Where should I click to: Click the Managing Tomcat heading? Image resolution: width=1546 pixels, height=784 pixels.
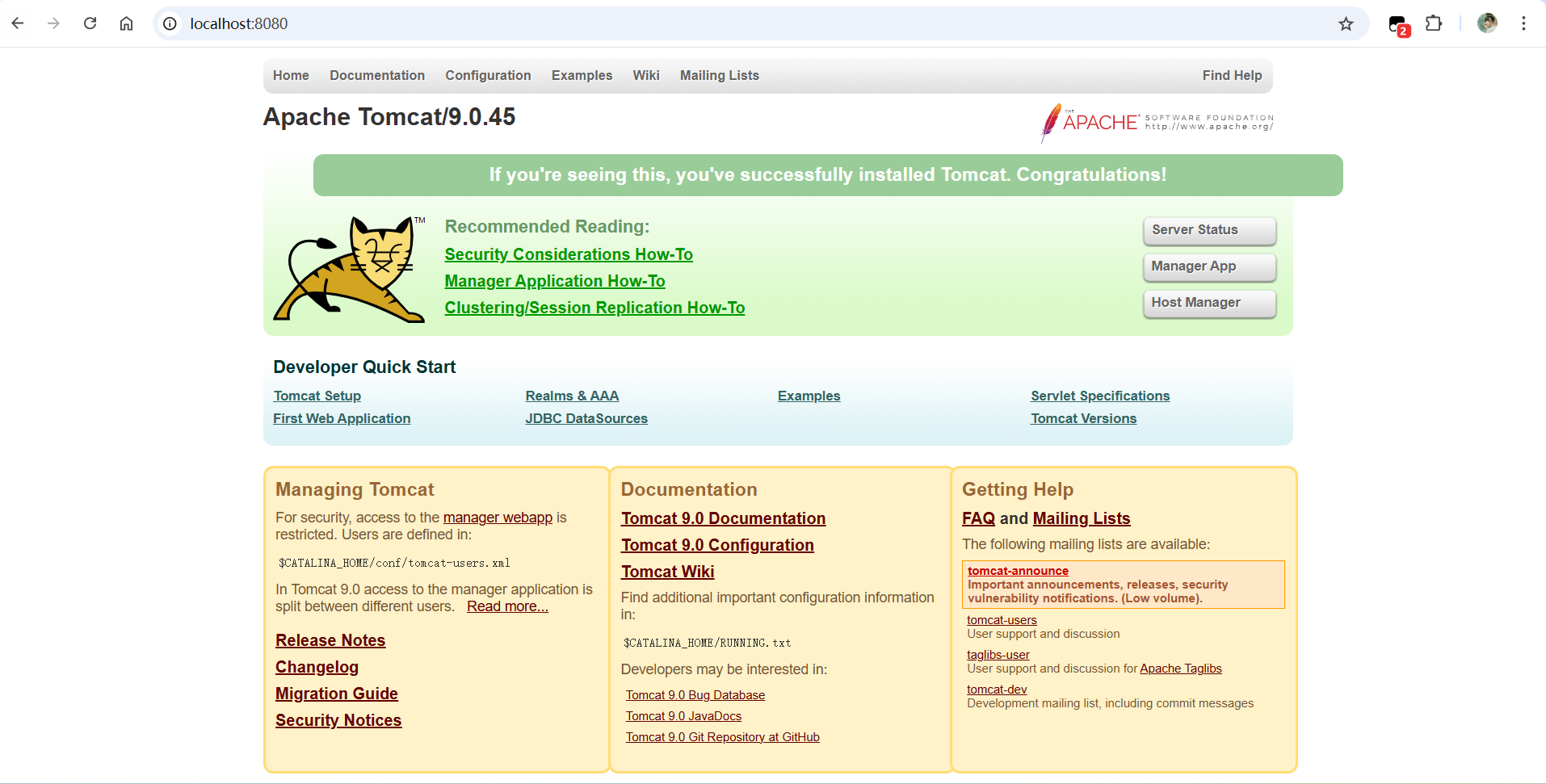(355, 489)
